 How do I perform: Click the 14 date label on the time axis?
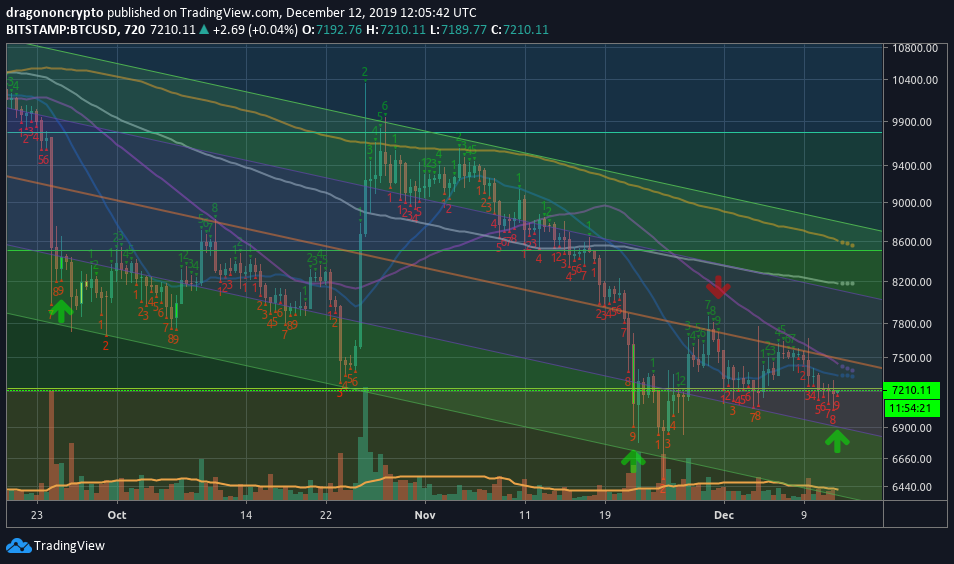click(245, 515)
